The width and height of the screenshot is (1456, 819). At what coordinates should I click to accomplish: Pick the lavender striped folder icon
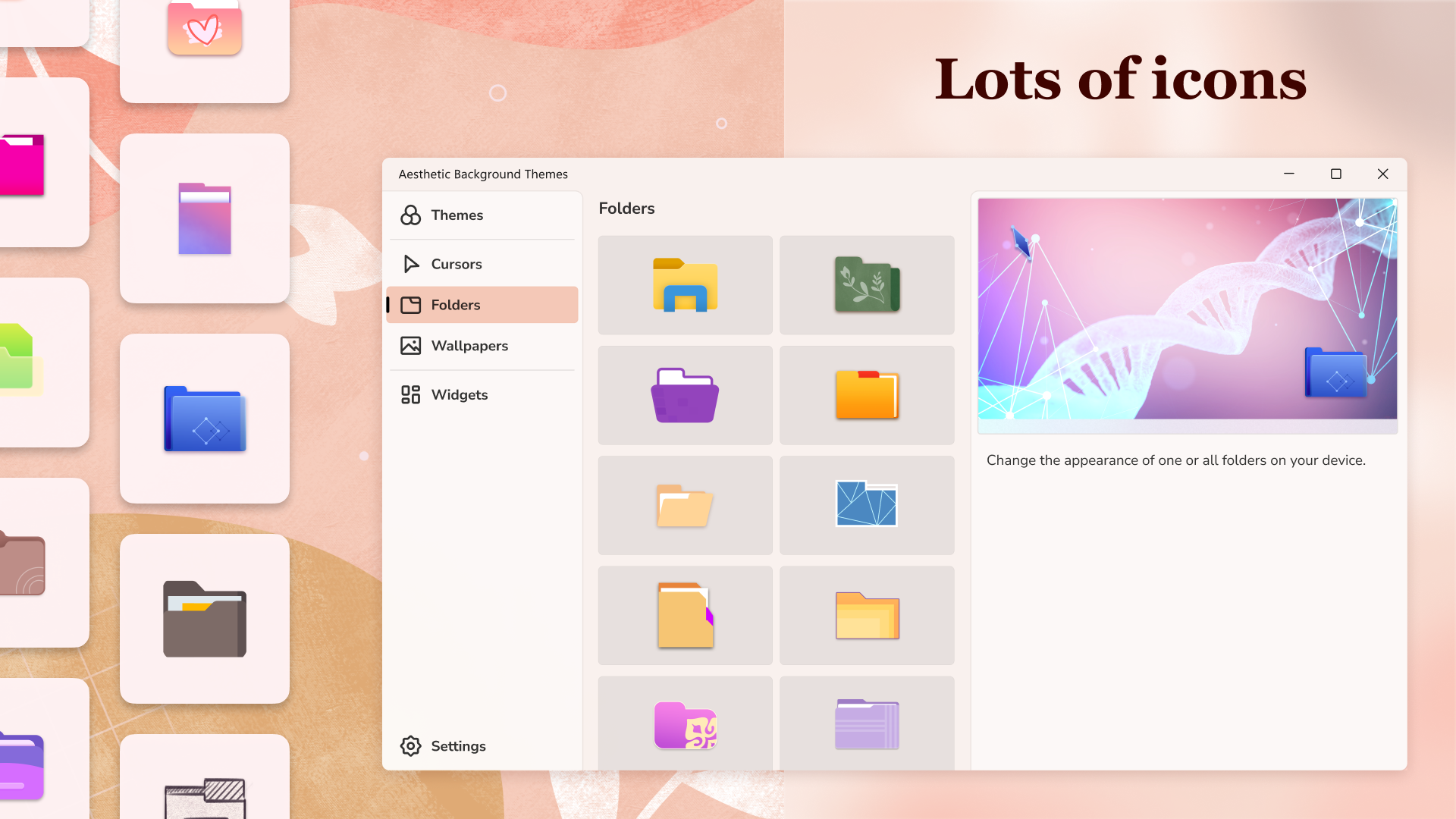(867, 726)
